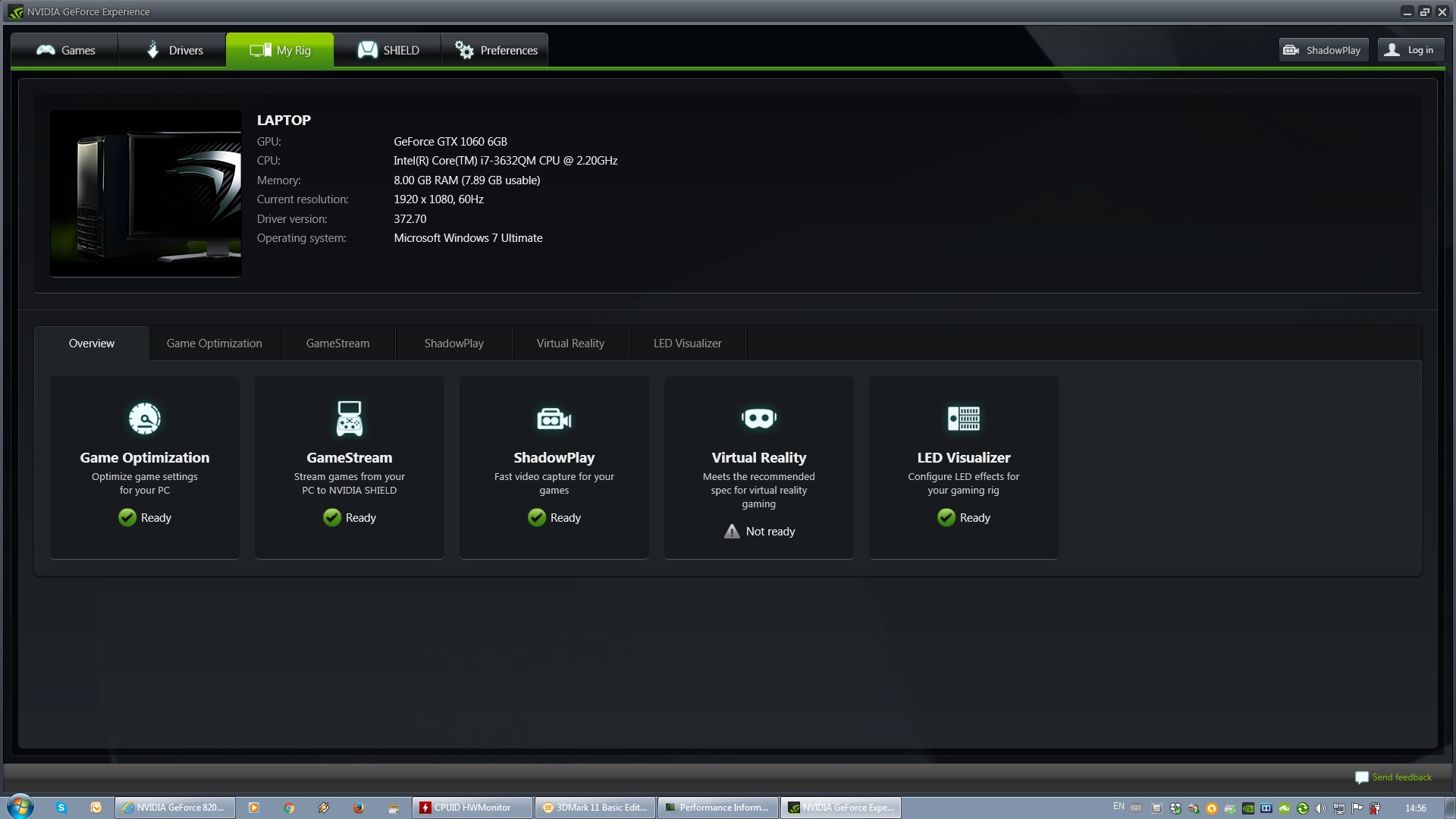Open the LED Visualizer sub-tab
The height and width of the screenshot is (819, 1456).
[687, 344]
